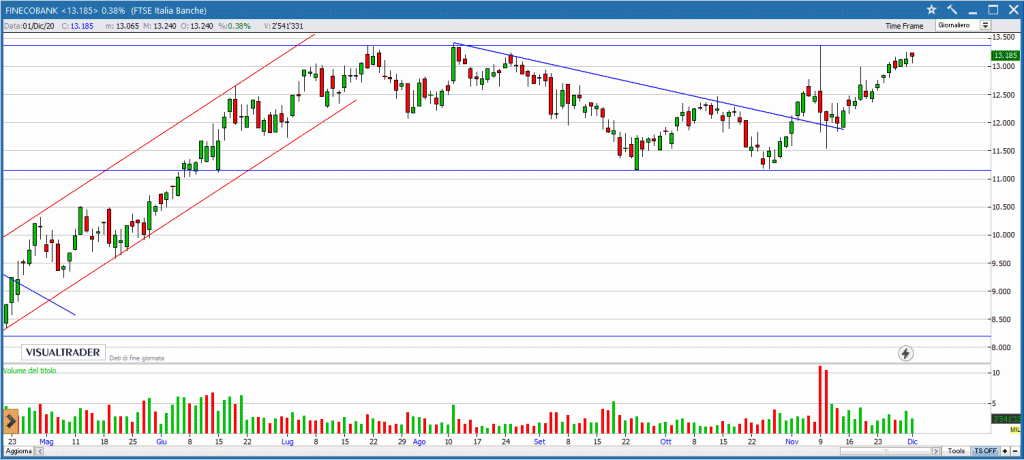
Task: Click the green volume value tag
Action: [1006, 419]
